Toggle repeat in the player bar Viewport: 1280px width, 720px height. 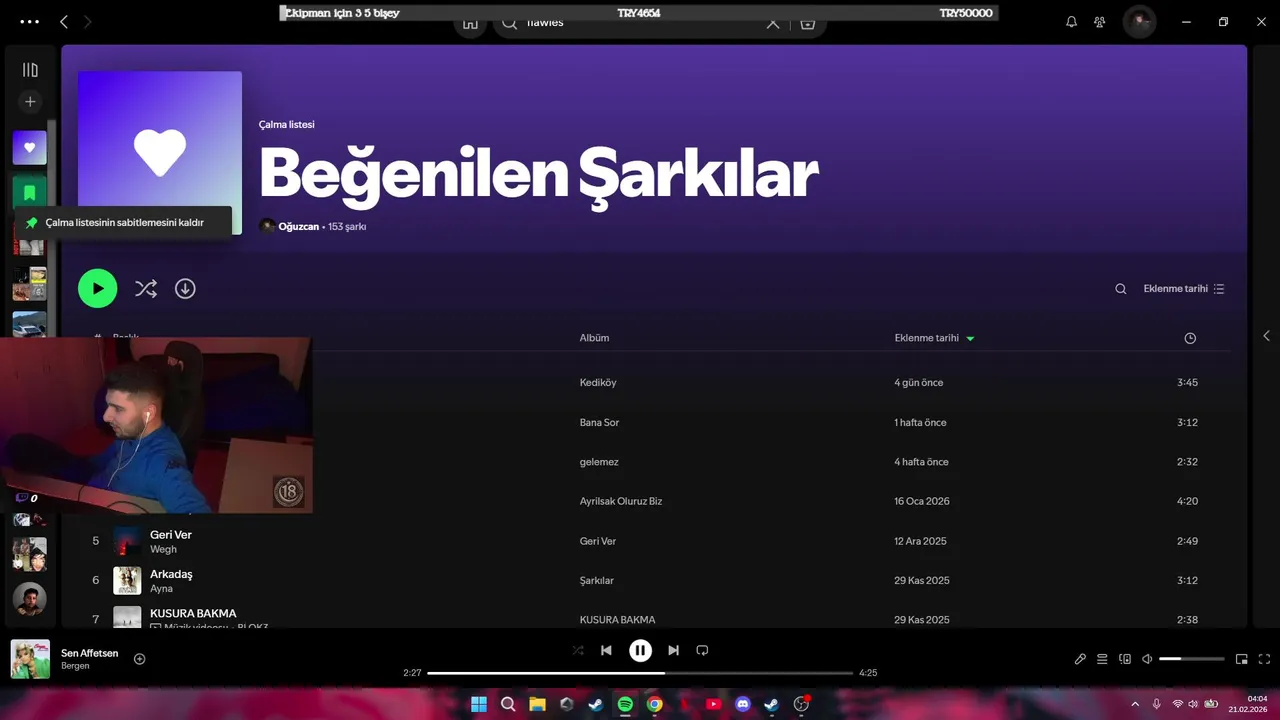[x=702, y=650]
